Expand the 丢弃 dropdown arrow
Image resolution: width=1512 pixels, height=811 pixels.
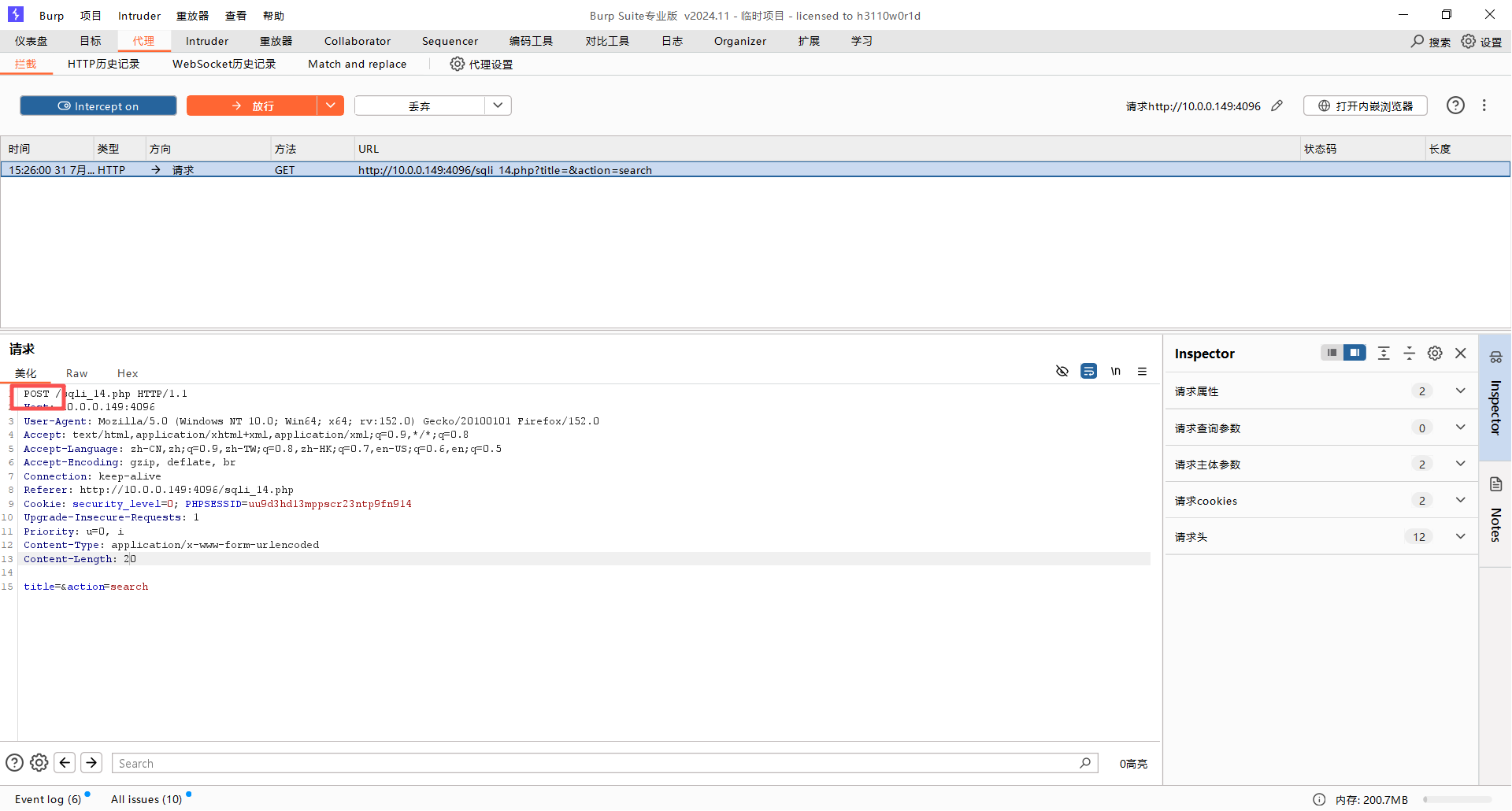click(x=498, y=106)
